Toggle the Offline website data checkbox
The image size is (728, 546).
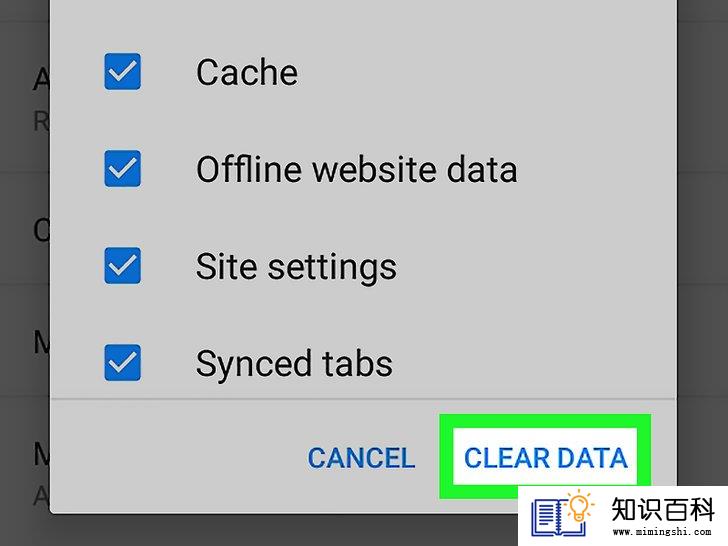122,169
